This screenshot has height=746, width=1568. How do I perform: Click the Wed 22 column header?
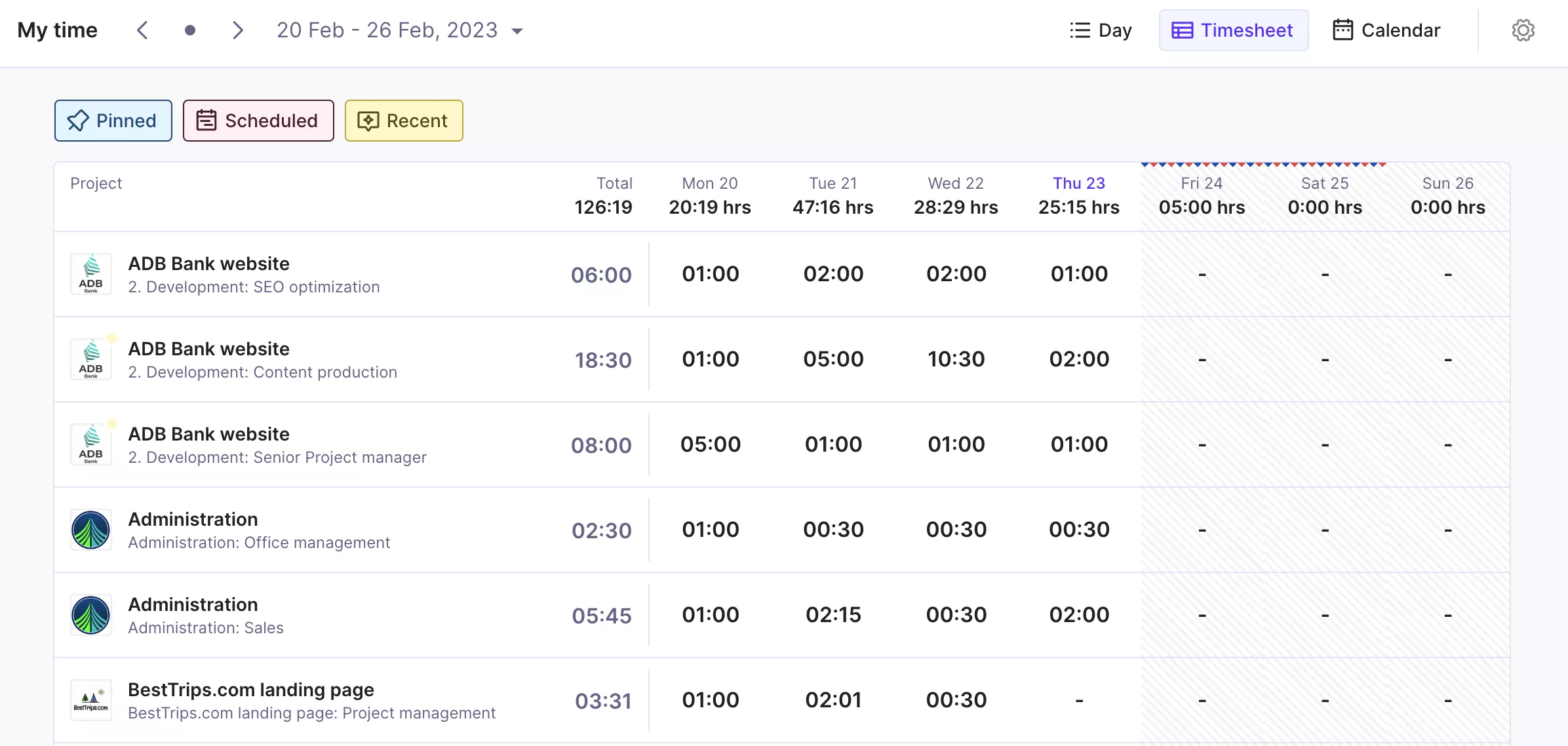[x=956, y=196]
